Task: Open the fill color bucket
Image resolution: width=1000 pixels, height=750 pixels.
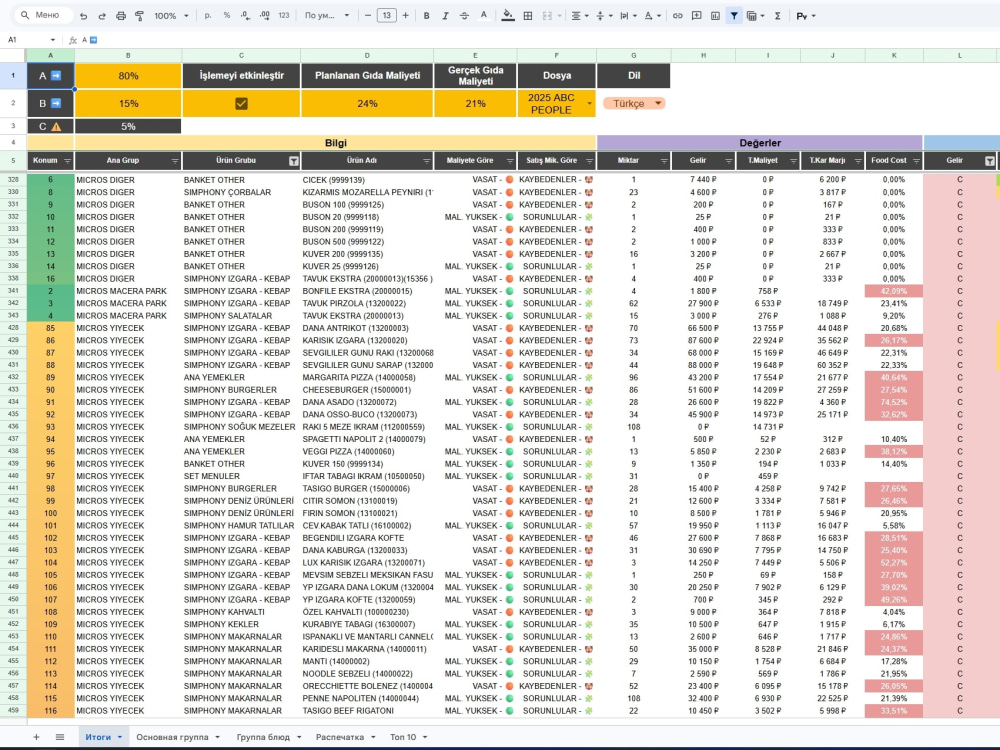Action: click(x=508, y=16)
